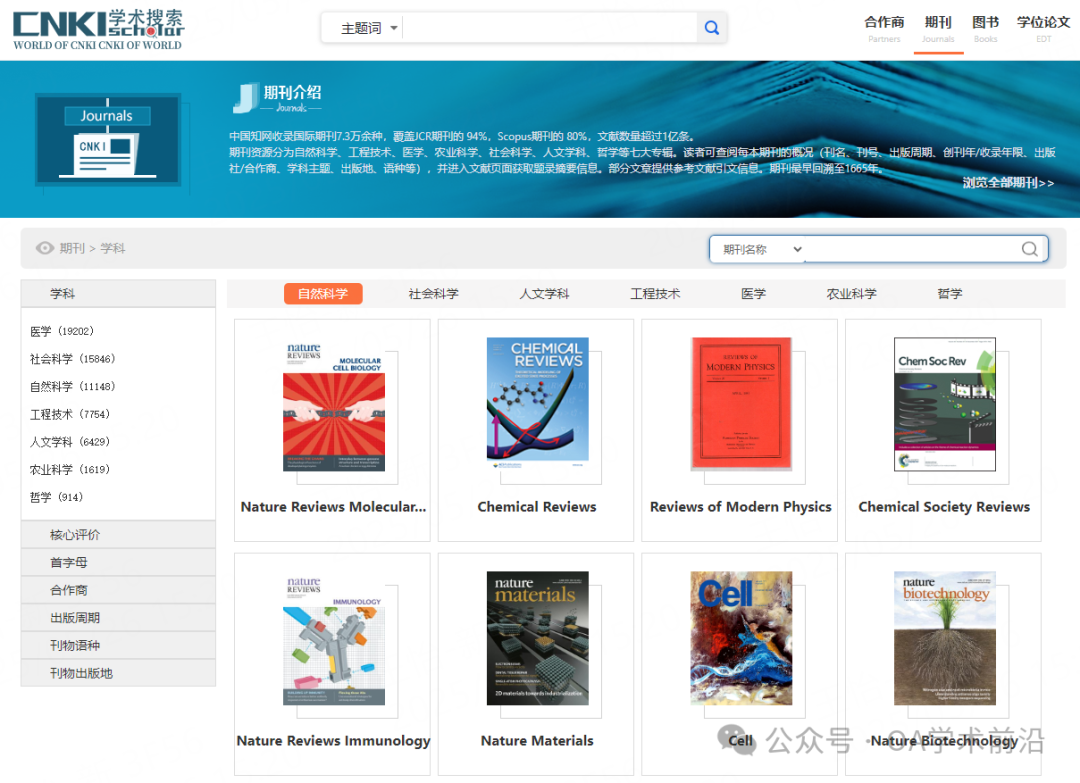Click the 浏览全部期刊>> link
This screenshot has width=1080, height=783.
(1008, 182)
